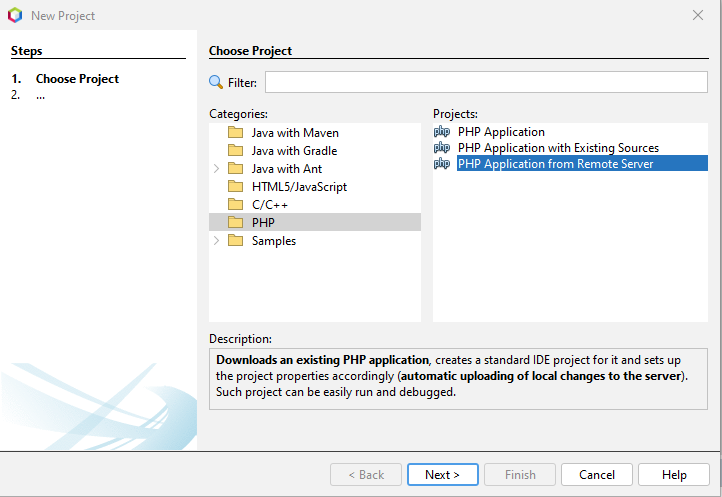The height and width of the screenshot is (497, 722).
Task: Expand the Samples category node
Action: tap(216, 241)
